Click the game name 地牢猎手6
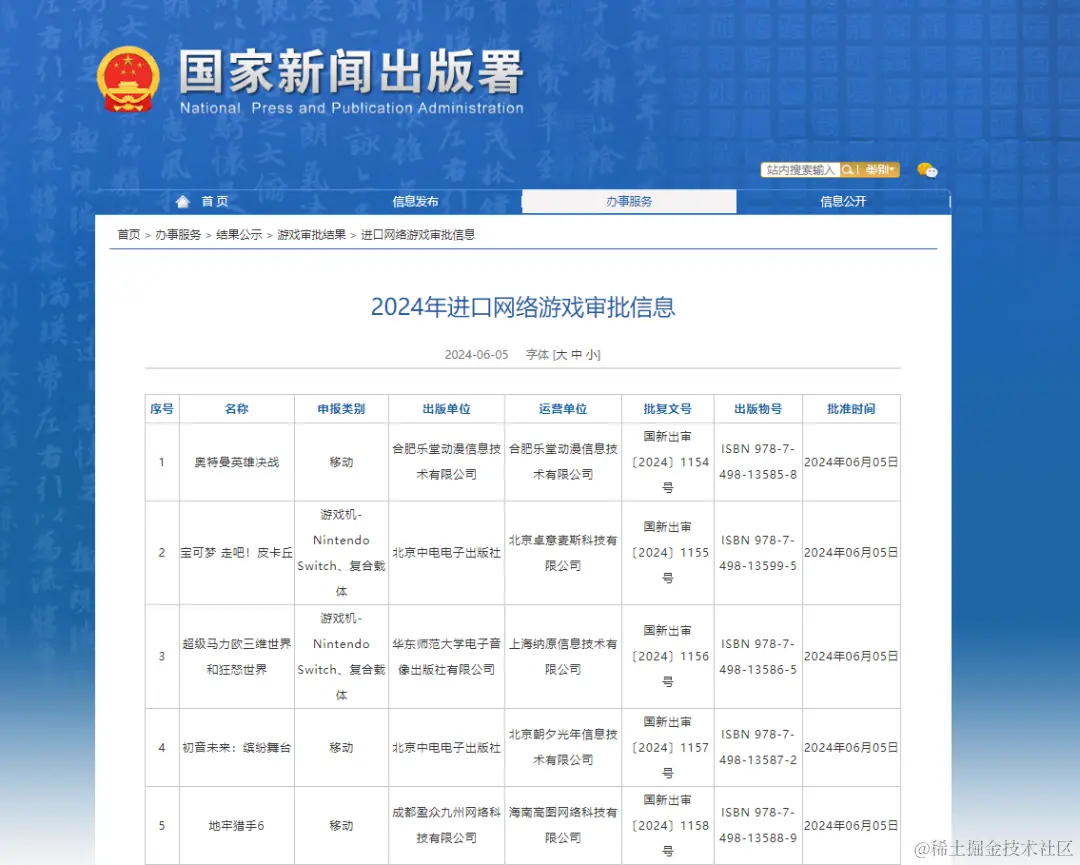This screenshot has width=1080, height=865. tap(236, 825)
